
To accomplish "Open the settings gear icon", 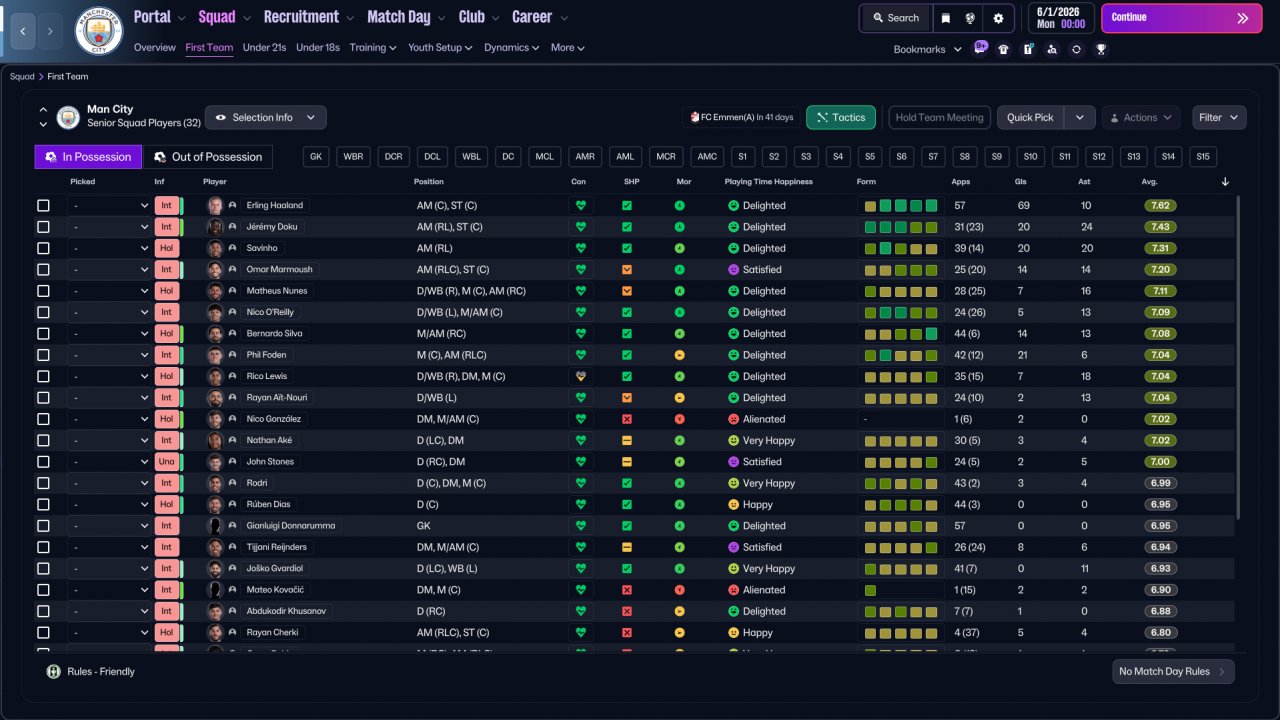I will pos(998,18).
